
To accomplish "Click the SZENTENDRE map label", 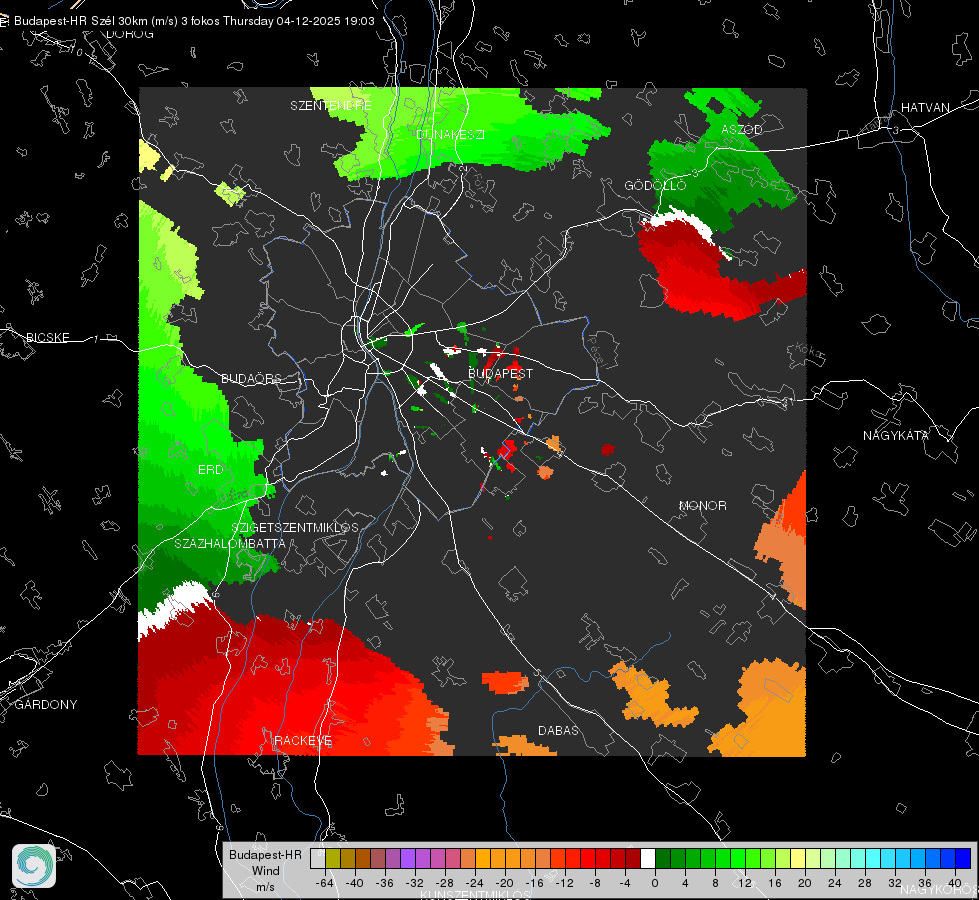I will coord(331,106).
